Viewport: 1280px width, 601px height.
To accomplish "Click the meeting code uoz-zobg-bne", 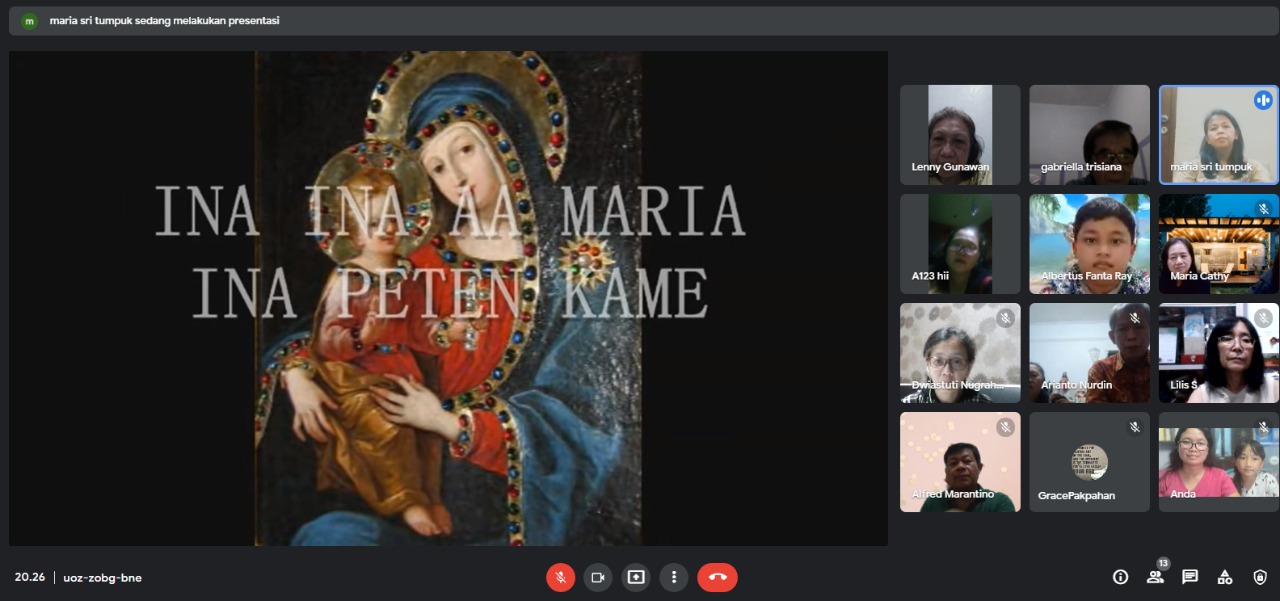I will pos(102,578).
